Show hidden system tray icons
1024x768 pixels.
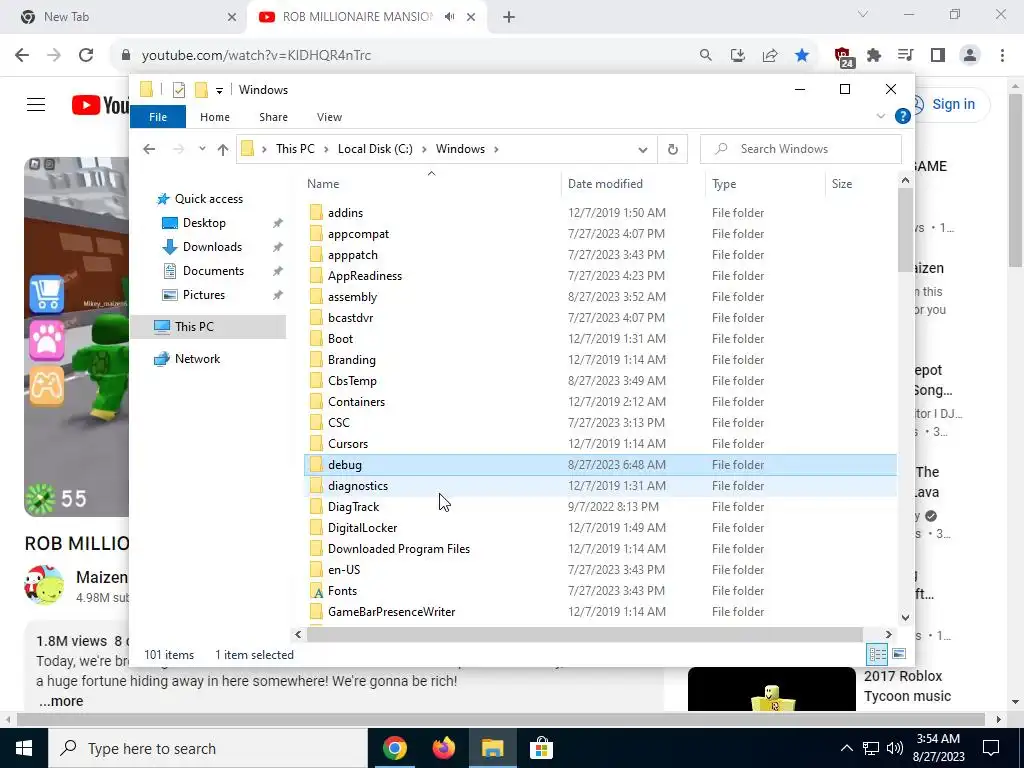(846, 748)
